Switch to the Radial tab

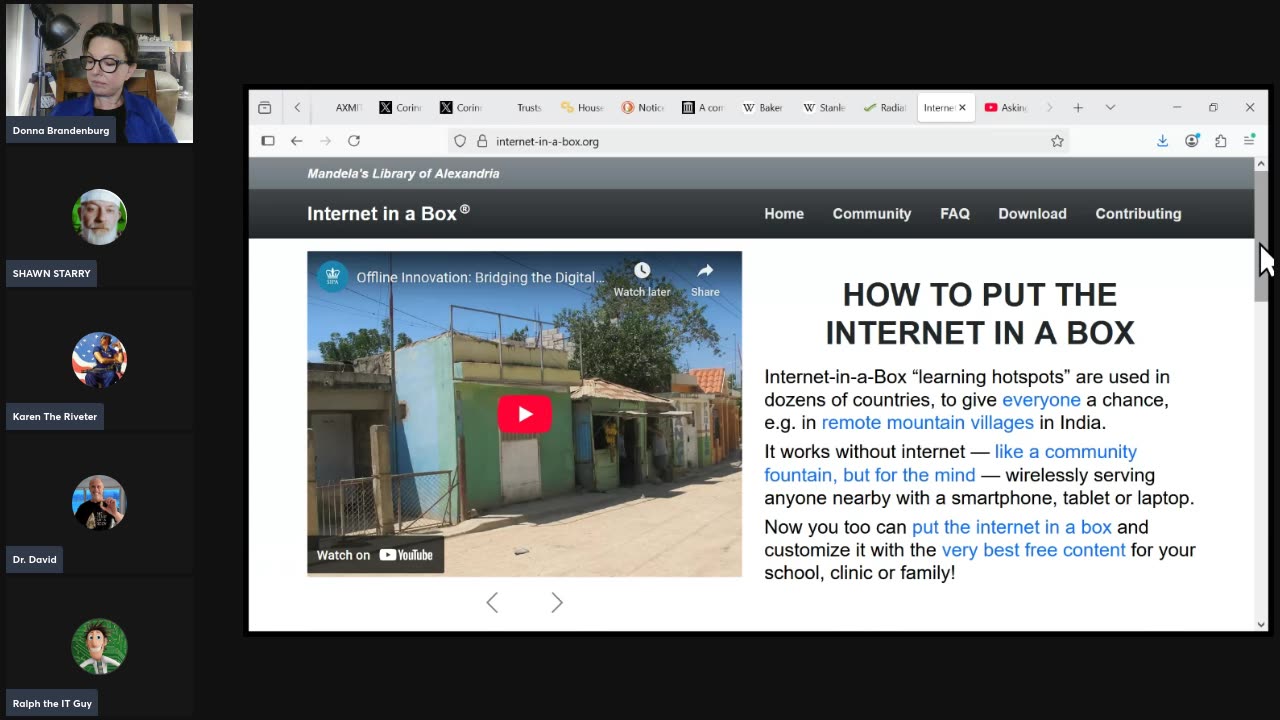pyautogui.click(x=884, y=107)
